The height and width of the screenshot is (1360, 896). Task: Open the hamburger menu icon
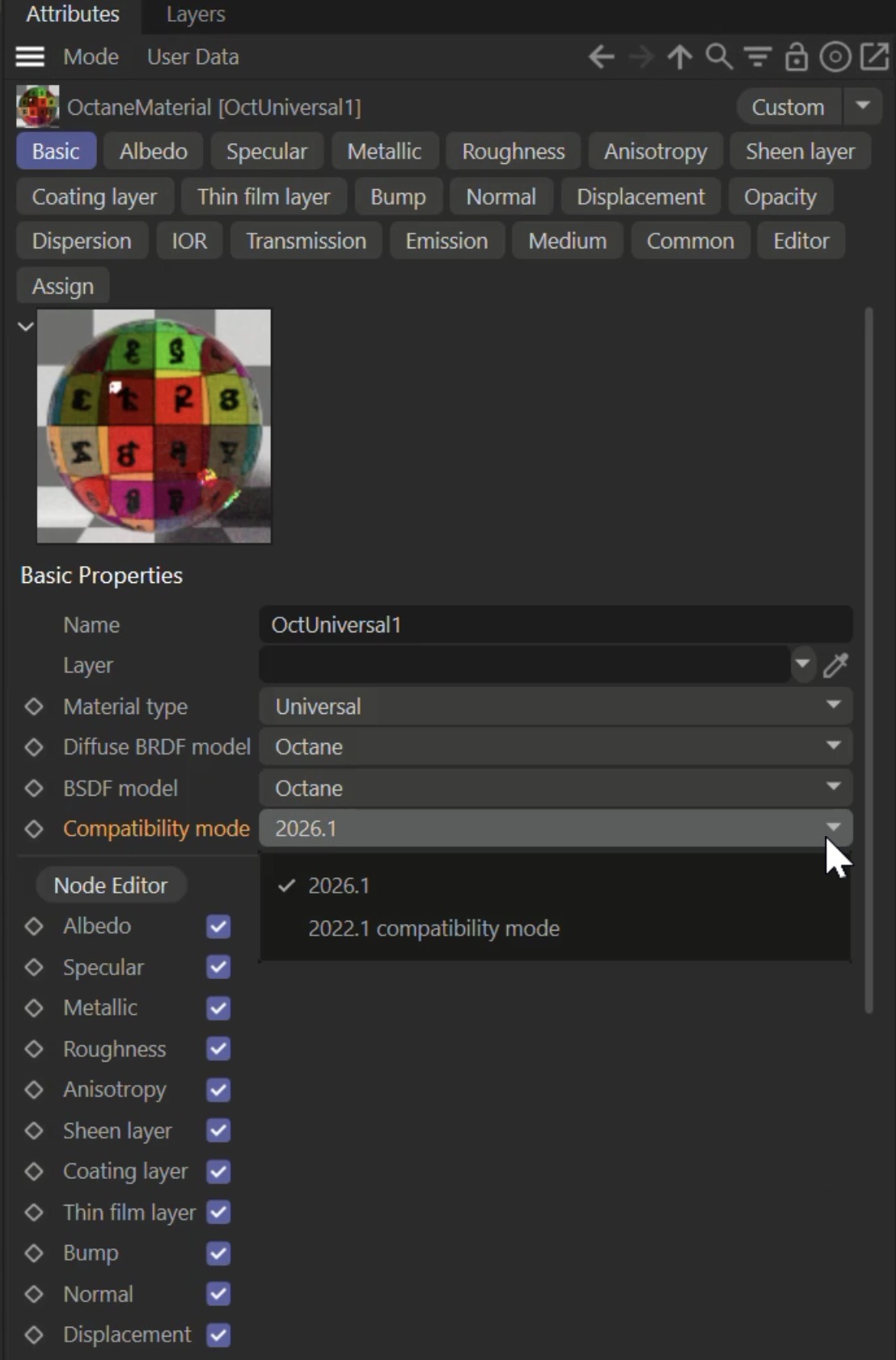tap(30, 57)
